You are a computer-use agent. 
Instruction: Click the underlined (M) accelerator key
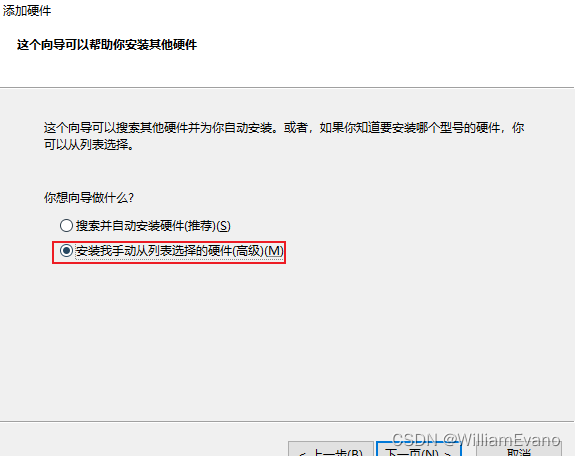click(274, 251)
